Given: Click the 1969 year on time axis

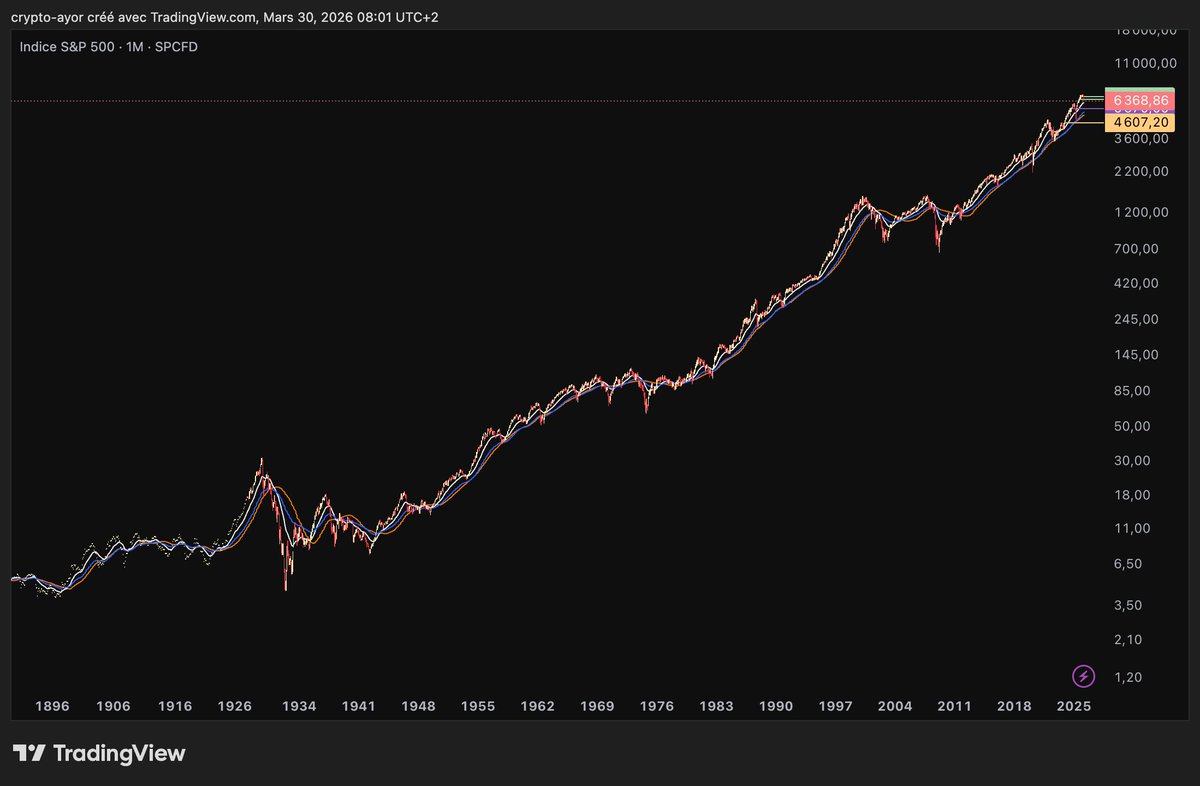Looking at the screenshot, I should (x=597, y=706).
